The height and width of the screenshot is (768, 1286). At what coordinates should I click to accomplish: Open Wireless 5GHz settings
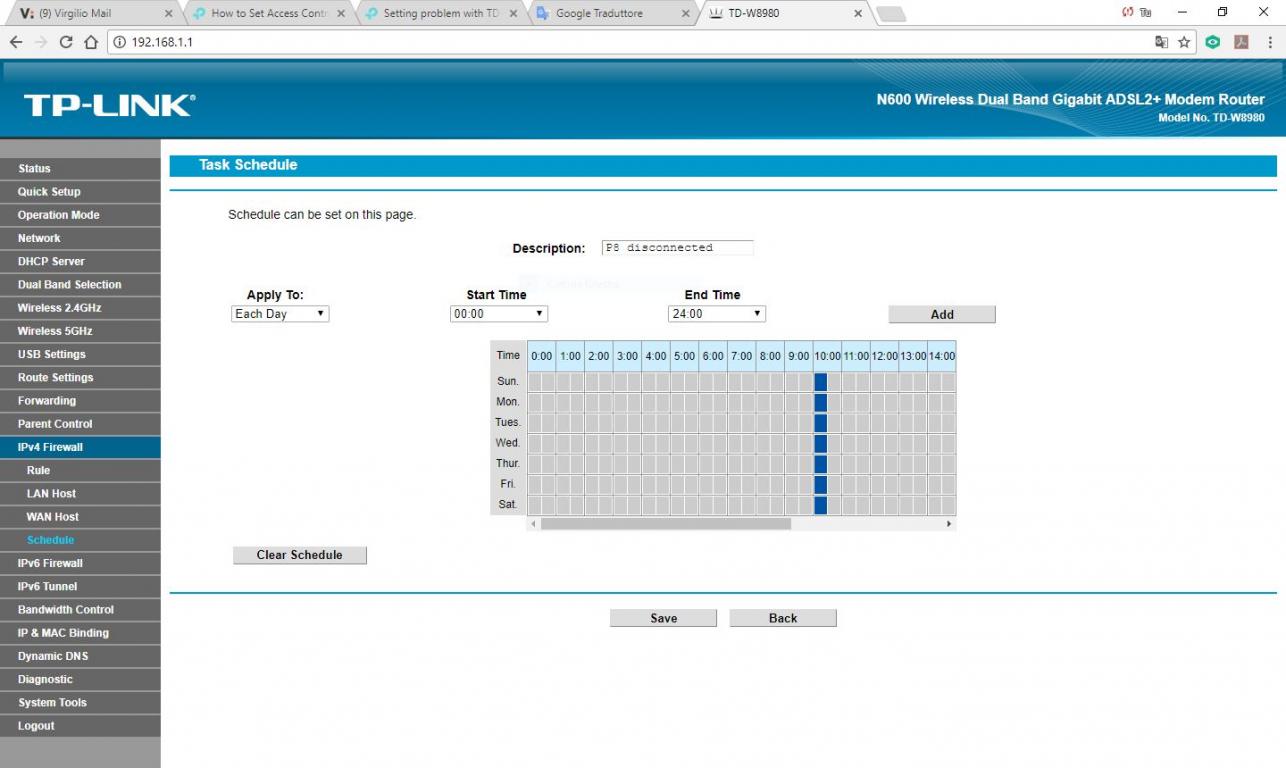coord(80,330)
